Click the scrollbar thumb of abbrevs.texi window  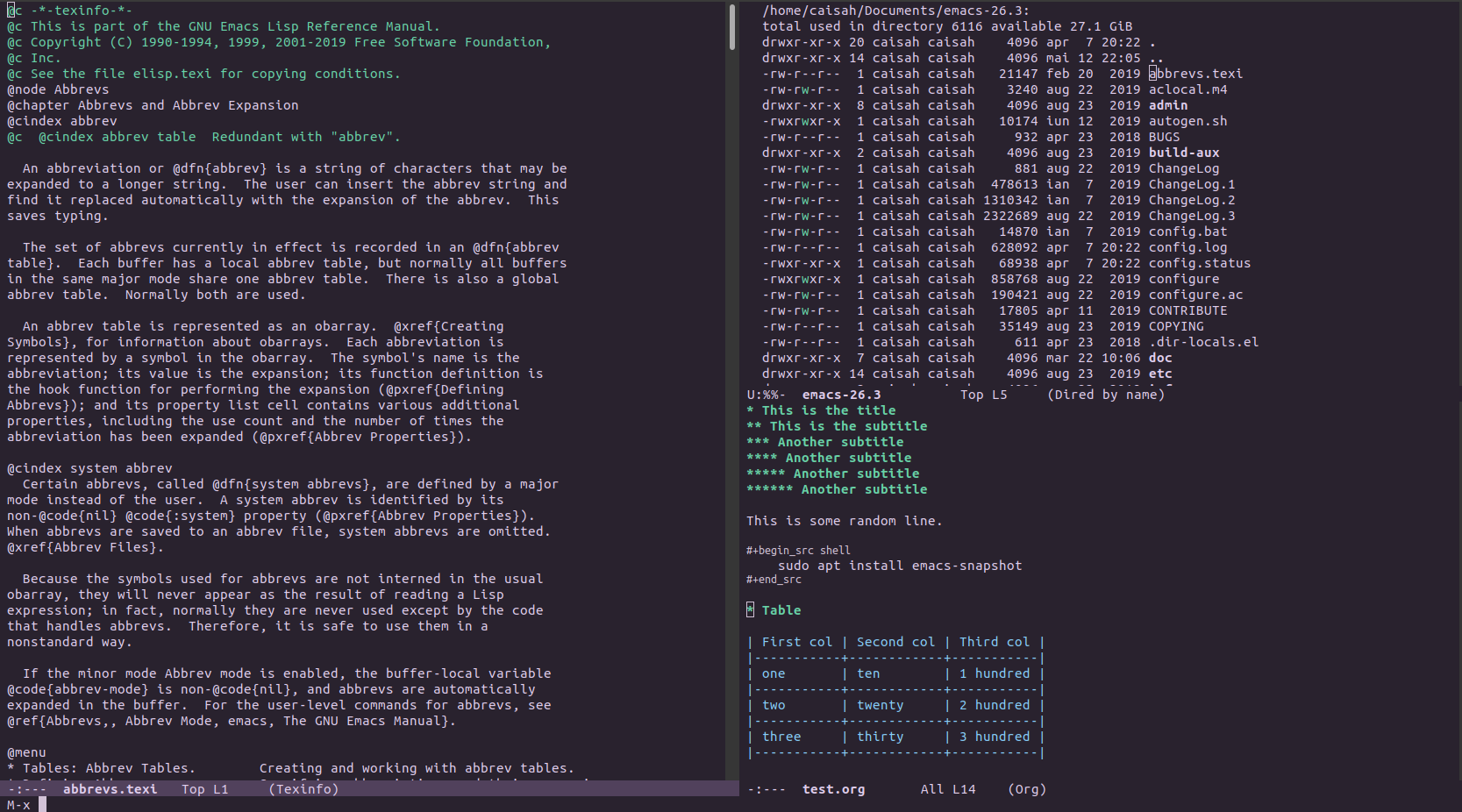(x=732, y=26)
